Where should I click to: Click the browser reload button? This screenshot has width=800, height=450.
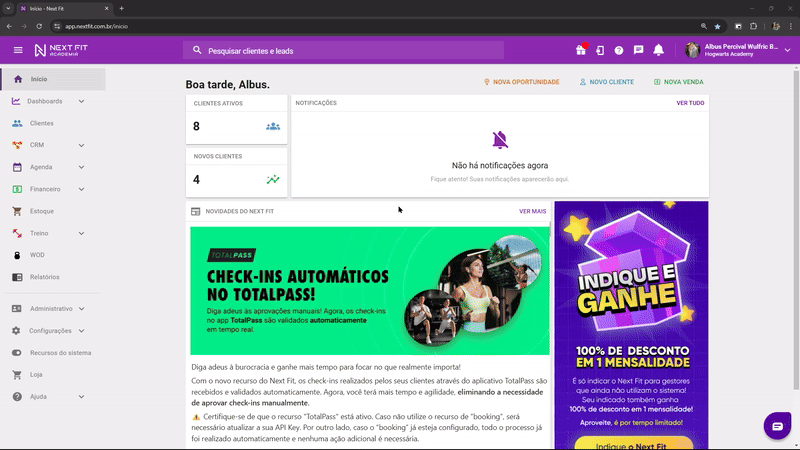[39, 26]
